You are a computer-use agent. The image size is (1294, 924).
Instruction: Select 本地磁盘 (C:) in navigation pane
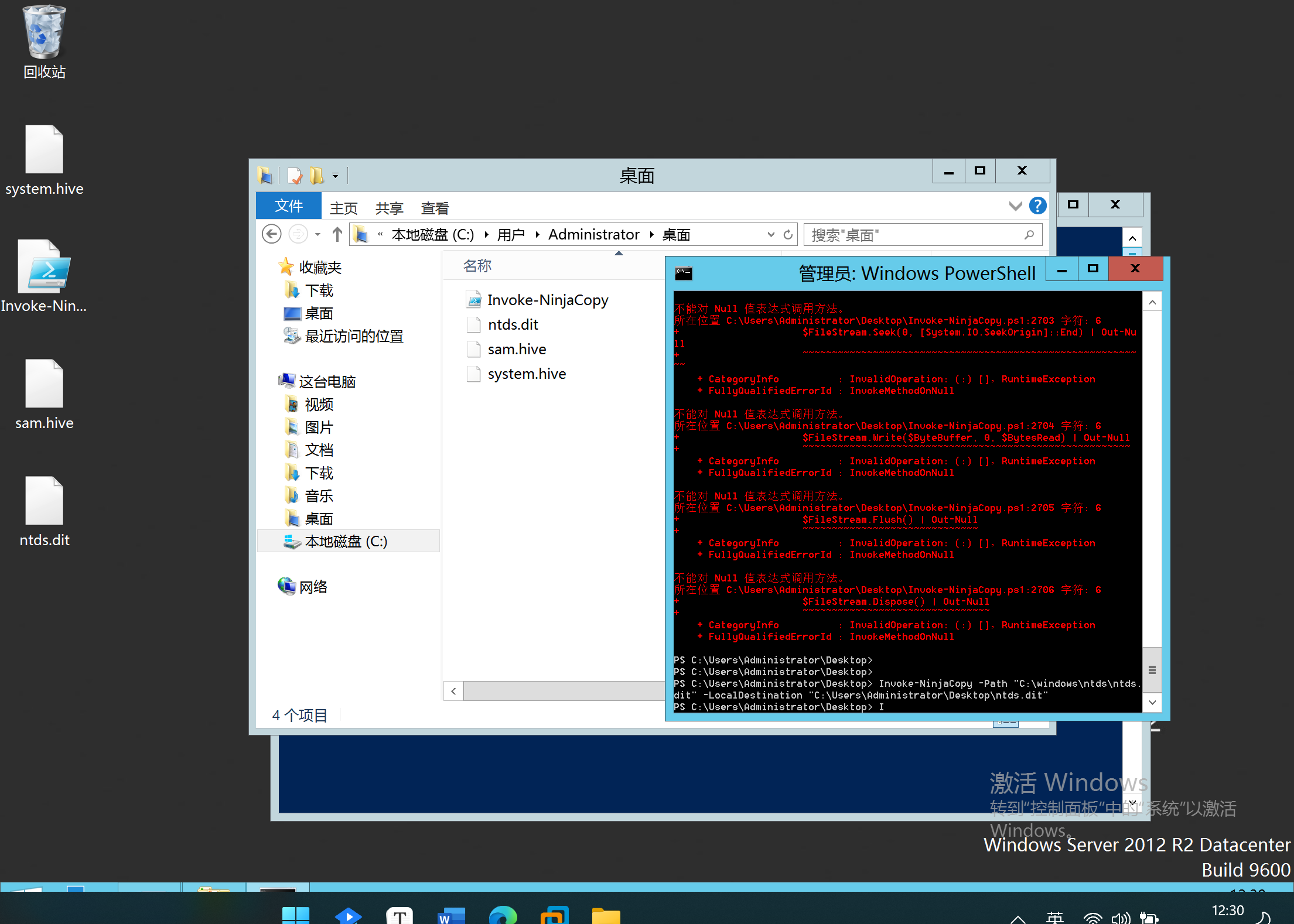pos(346,541)
